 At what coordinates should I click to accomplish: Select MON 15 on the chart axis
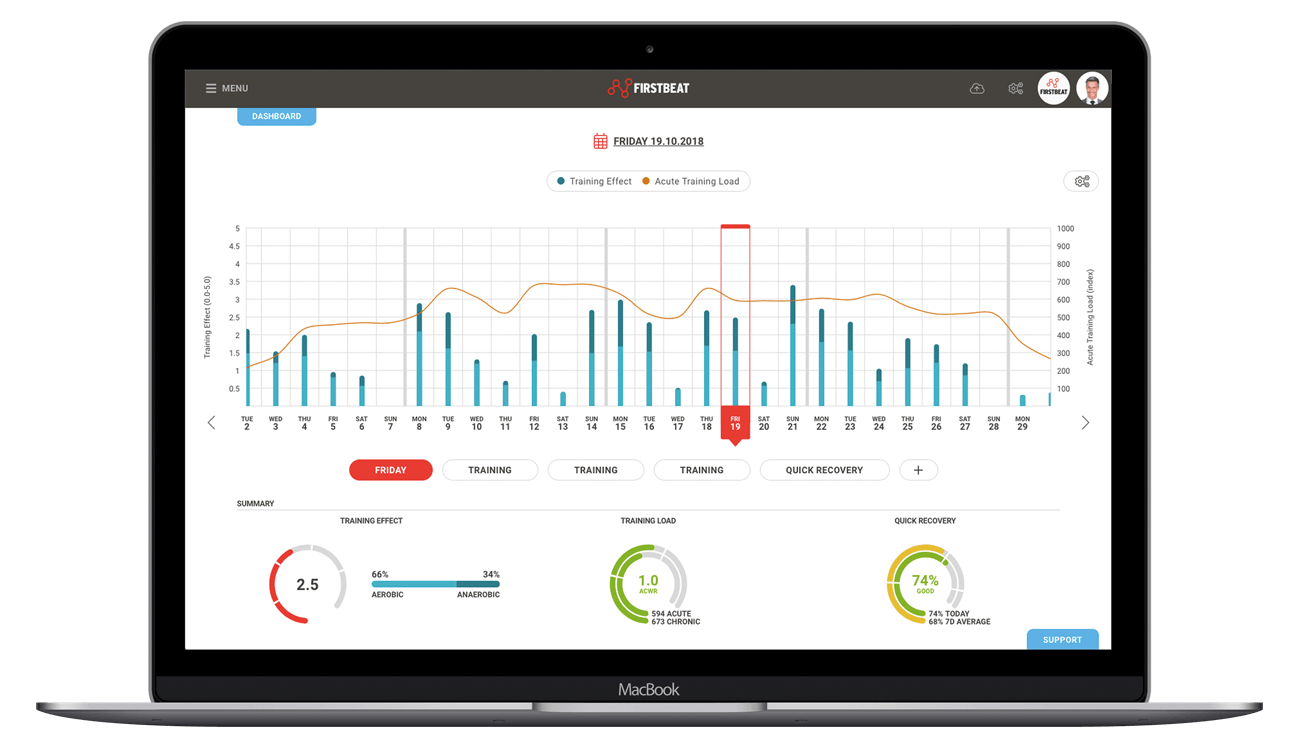click(620, 423)
